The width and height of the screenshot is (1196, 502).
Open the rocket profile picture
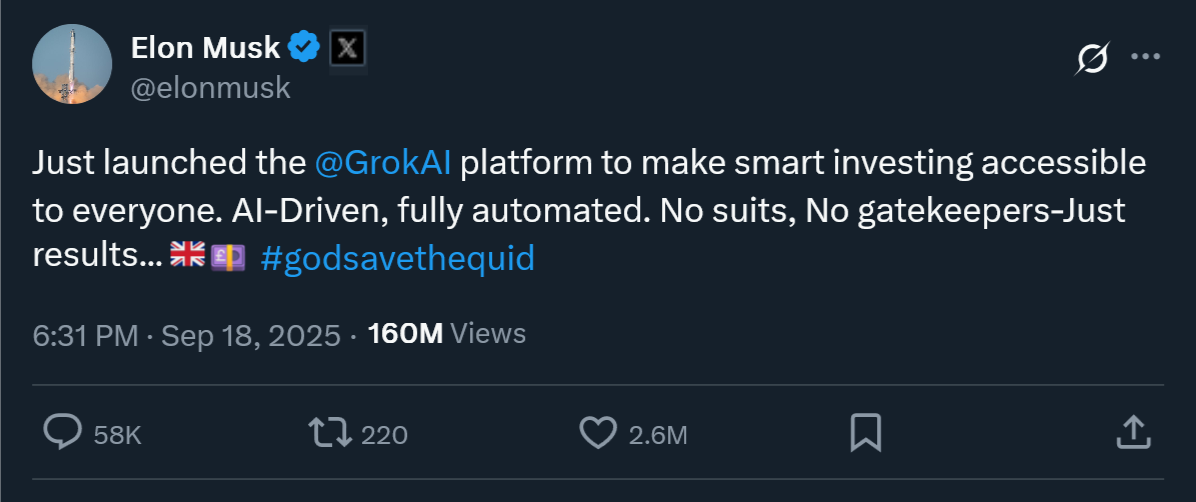tap(72, 64)
